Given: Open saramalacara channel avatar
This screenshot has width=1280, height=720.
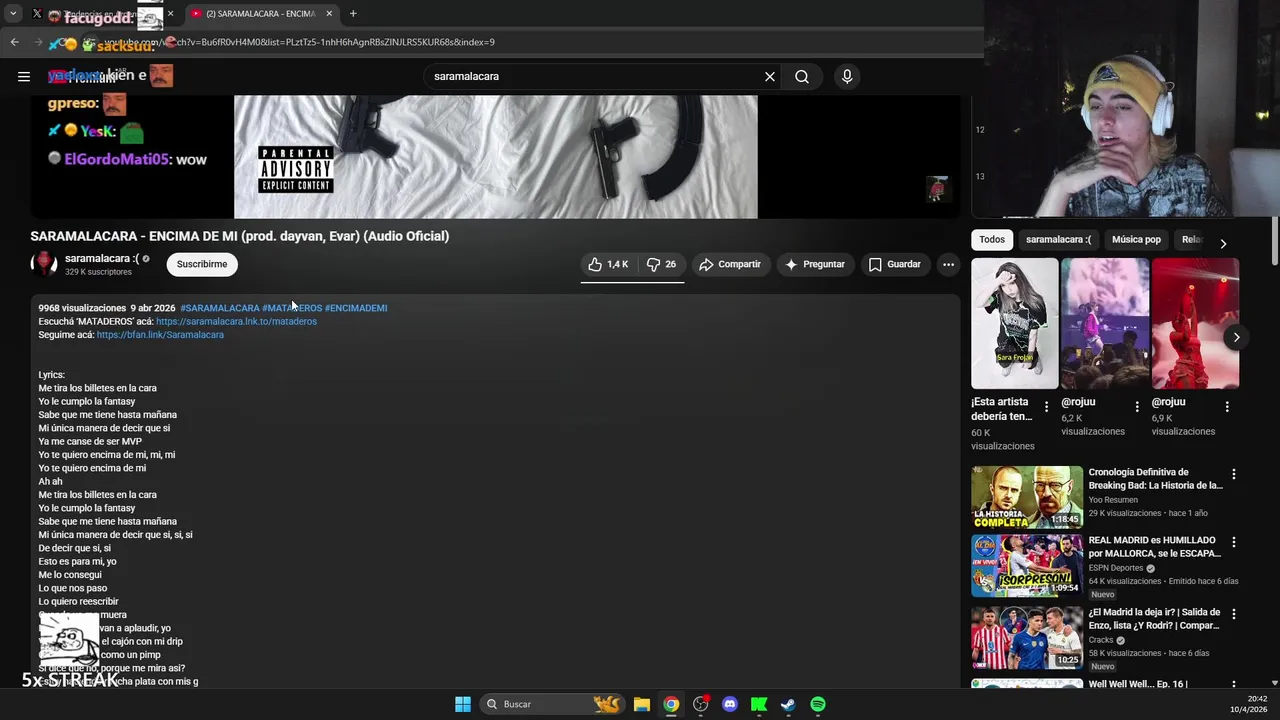Looking at the screenshot, I should [44, 264].
